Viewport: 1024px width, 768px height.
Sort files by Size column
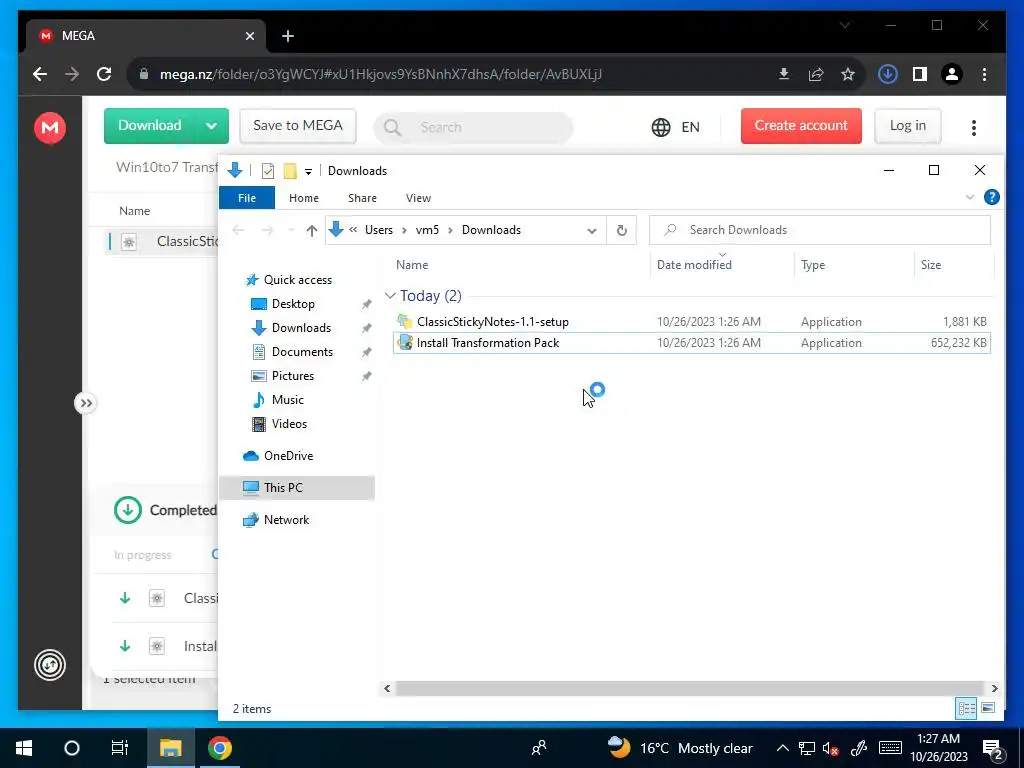pyautogui.click(x=931, y=264)
